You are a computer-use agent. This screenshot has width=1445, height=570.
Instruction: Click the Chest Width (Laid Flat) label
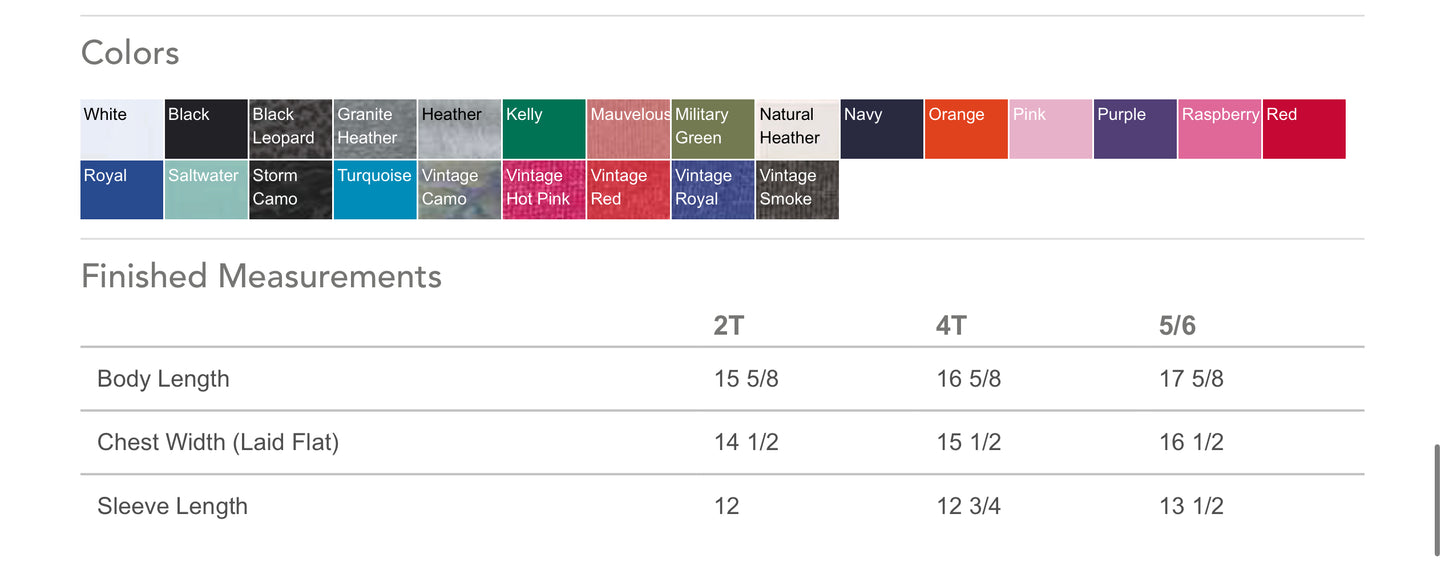[218, 442]
